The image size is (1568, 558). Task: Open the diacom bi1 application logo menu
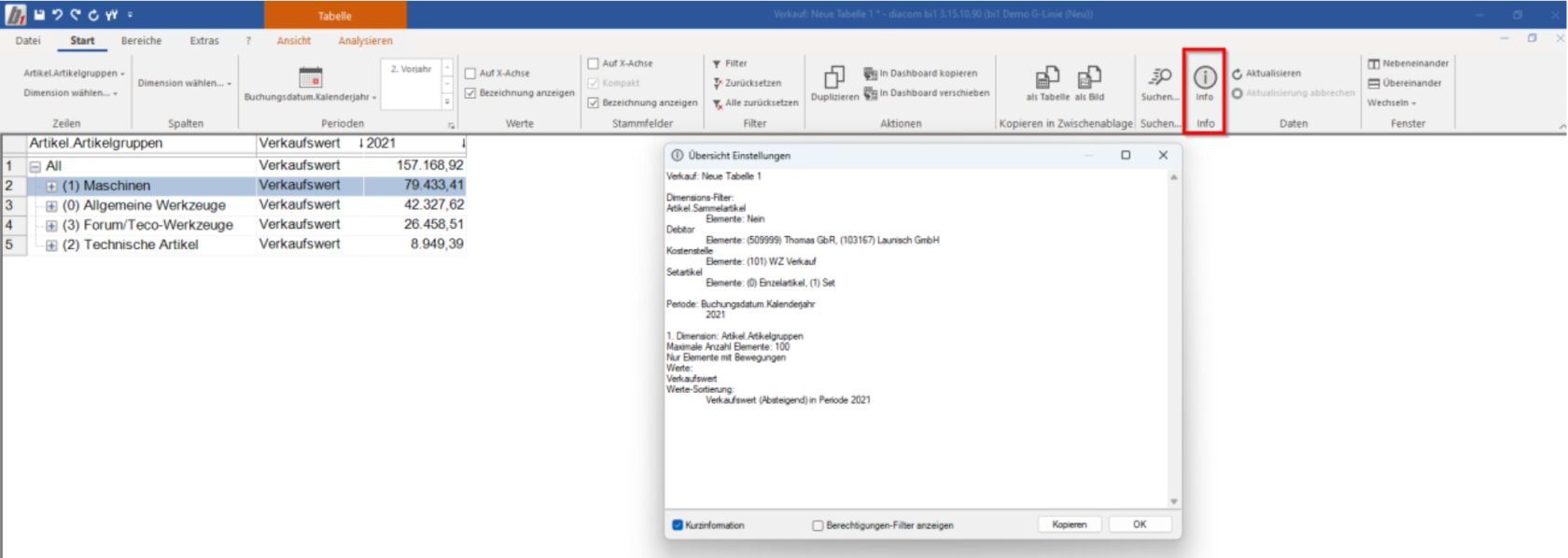point(16,14)
